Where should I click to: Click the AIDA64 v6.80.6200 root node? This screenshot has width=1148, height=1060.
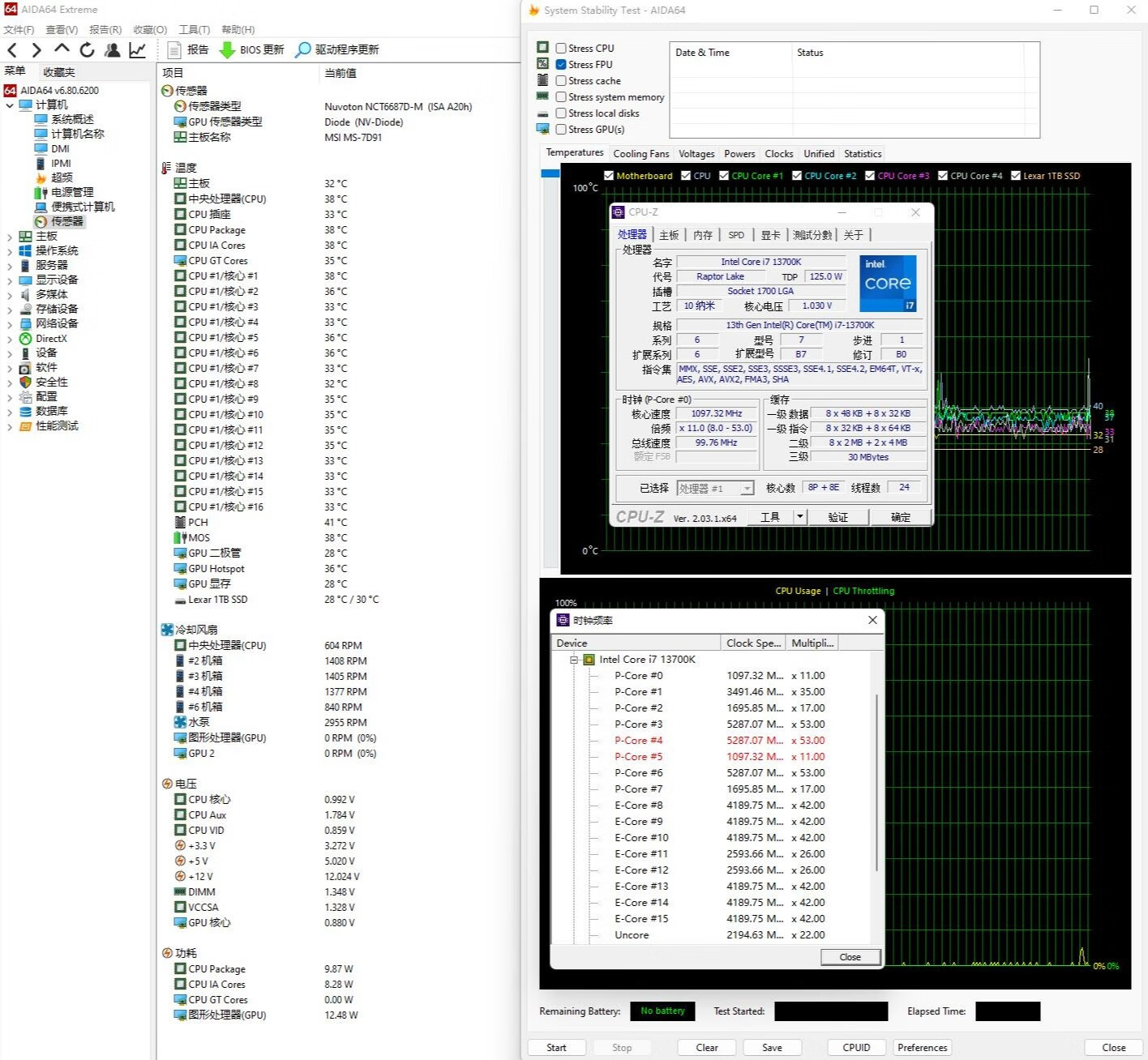tap(52, 90)
